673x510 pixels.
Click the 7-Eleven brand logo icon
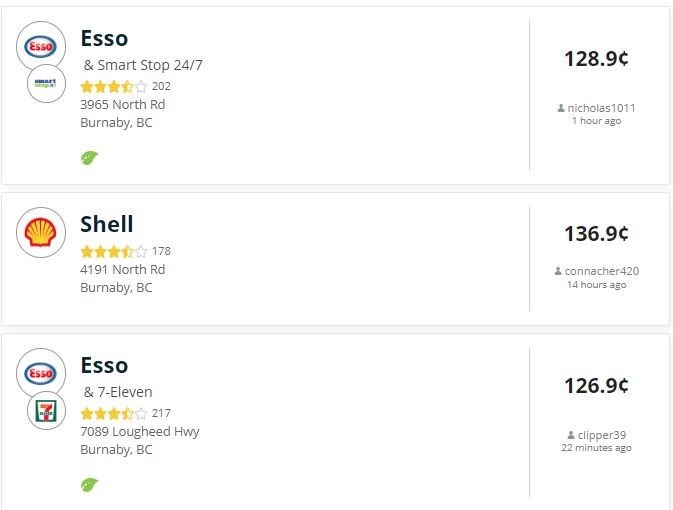coord(46,410)
